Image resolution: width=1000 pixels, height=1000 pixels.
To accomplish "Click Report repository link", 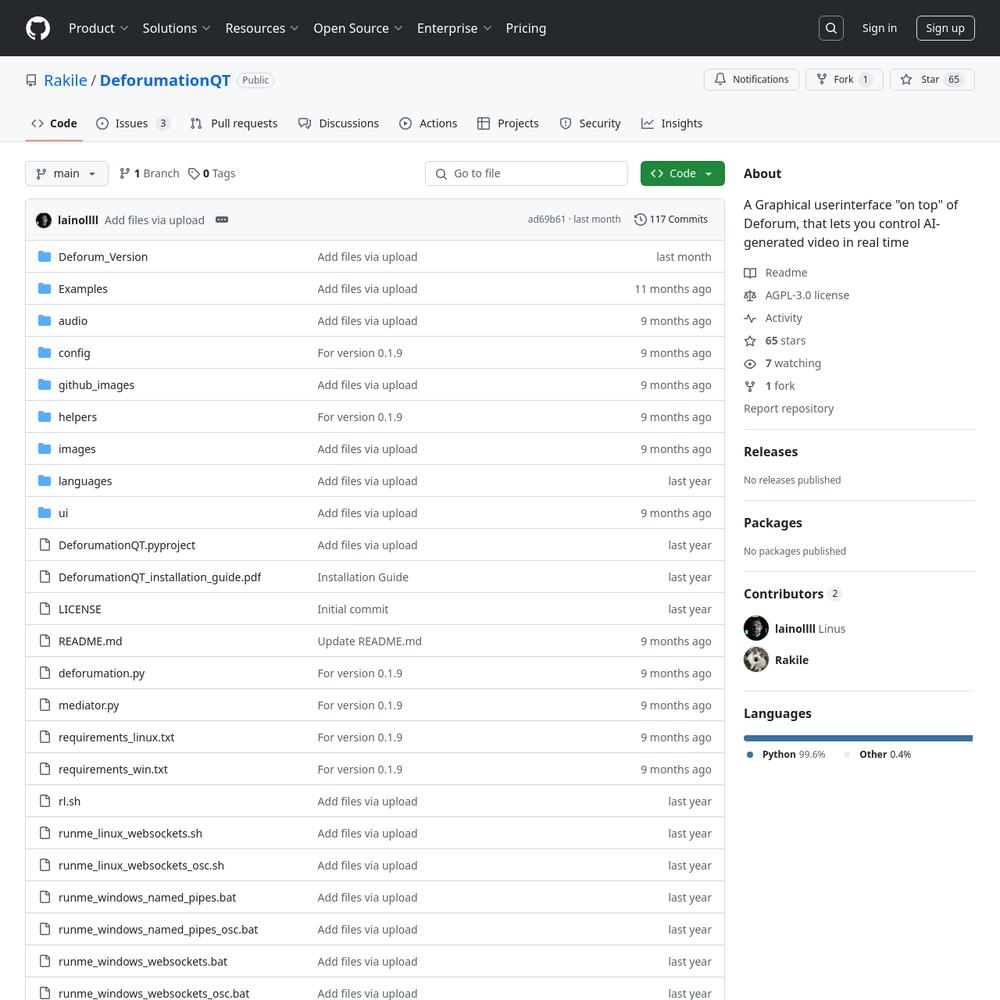I will click(788, 409).
